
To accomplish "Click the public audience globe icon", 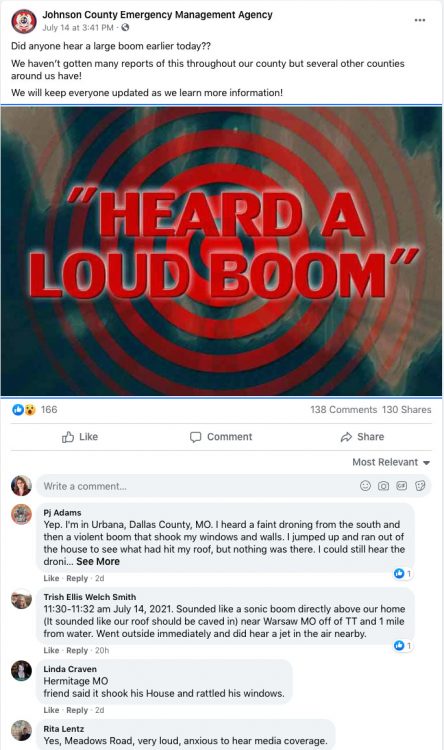I will coord(125,28).
